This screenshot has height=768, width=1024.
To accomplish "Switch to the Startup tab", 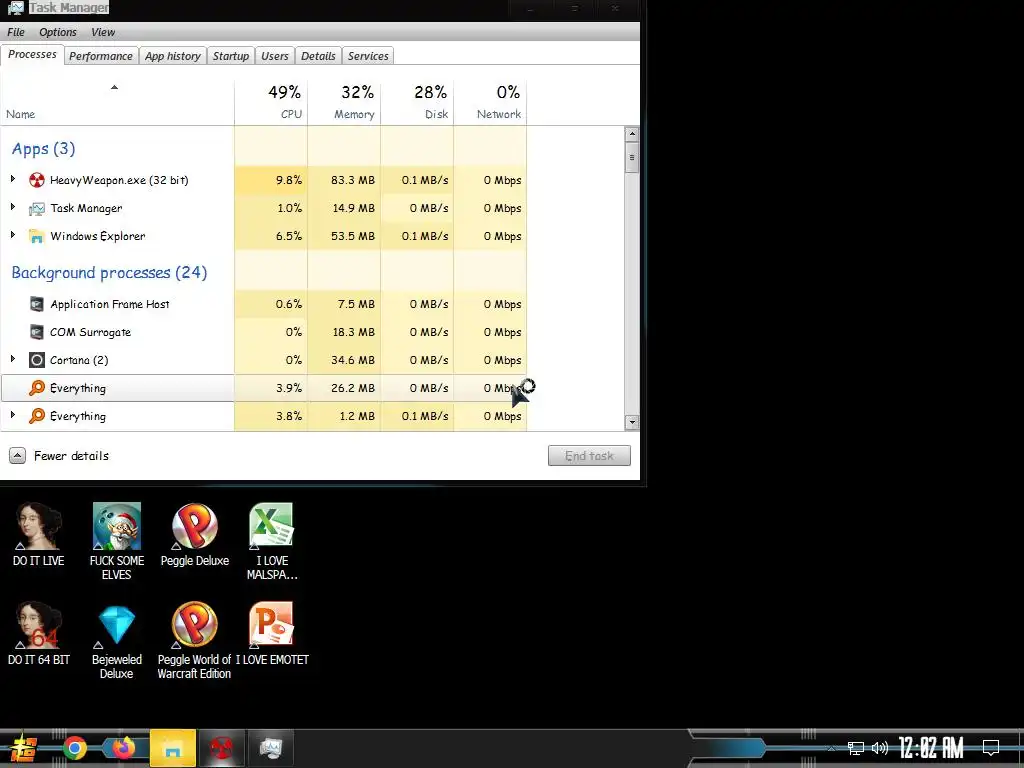I will click(231, 56).
